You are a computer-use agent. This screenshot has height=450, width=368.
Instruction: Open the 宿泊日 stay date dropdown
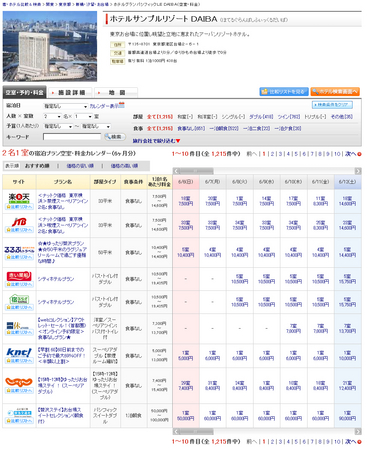tap(65, 106)
